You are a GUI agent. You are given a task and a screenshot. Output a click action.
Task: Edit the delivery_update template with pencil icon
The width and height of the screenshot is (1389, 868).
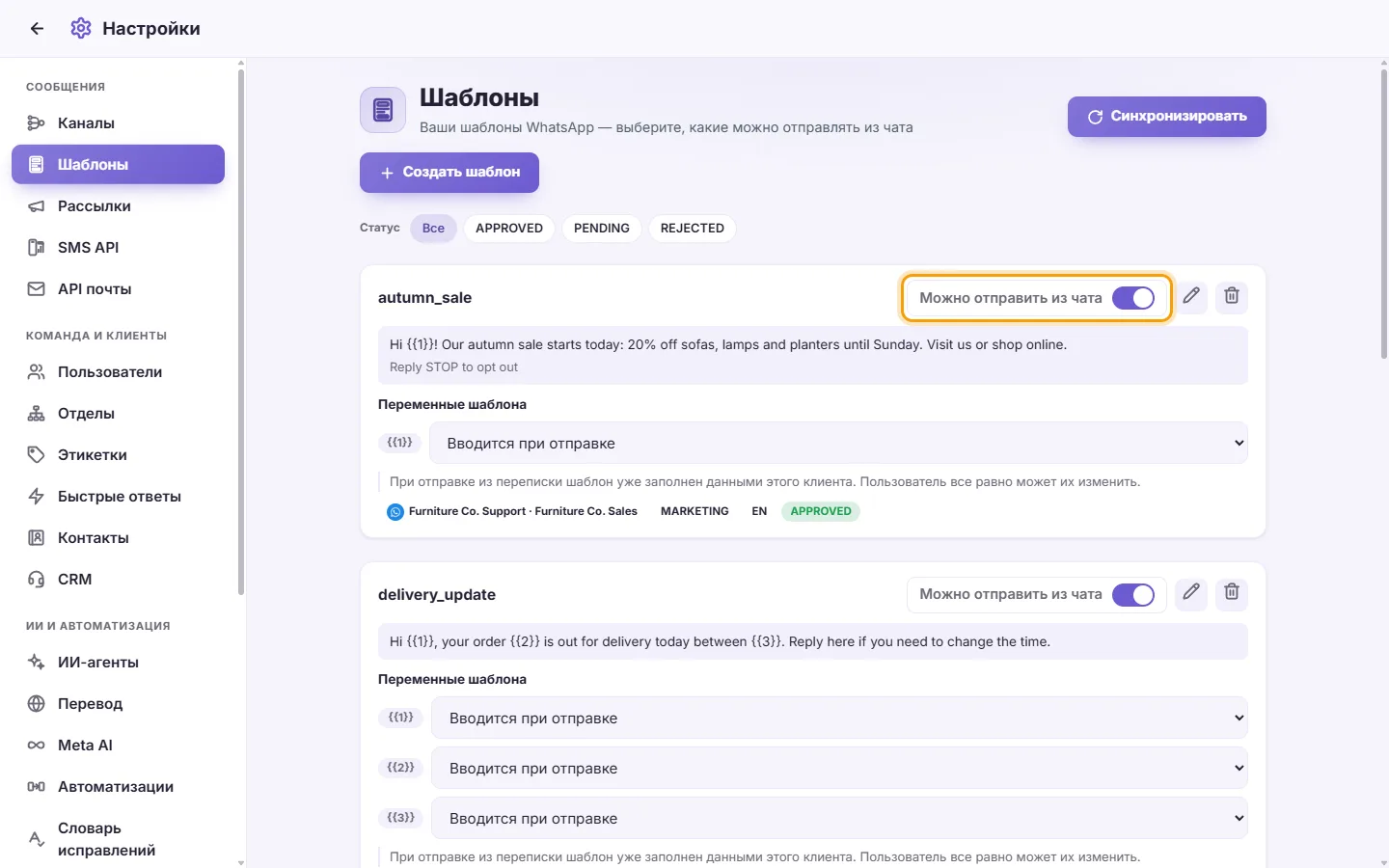pos(1191,592)
